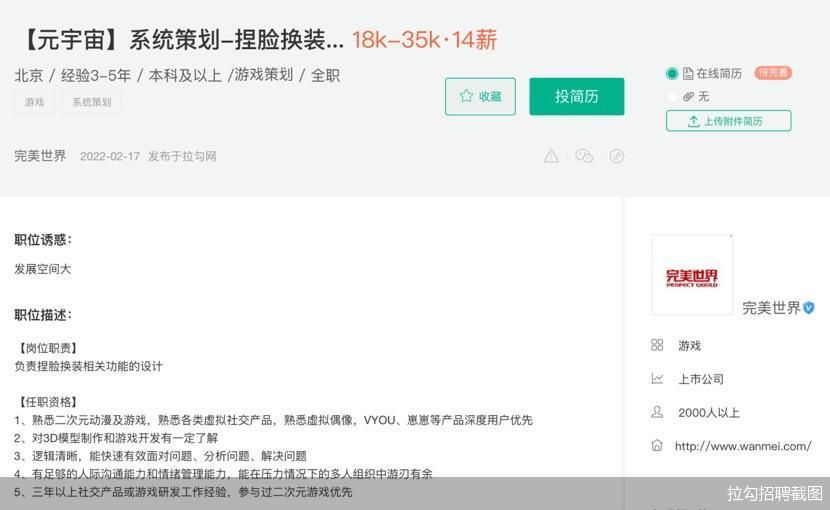Click the verified shield badge icon

809,308
